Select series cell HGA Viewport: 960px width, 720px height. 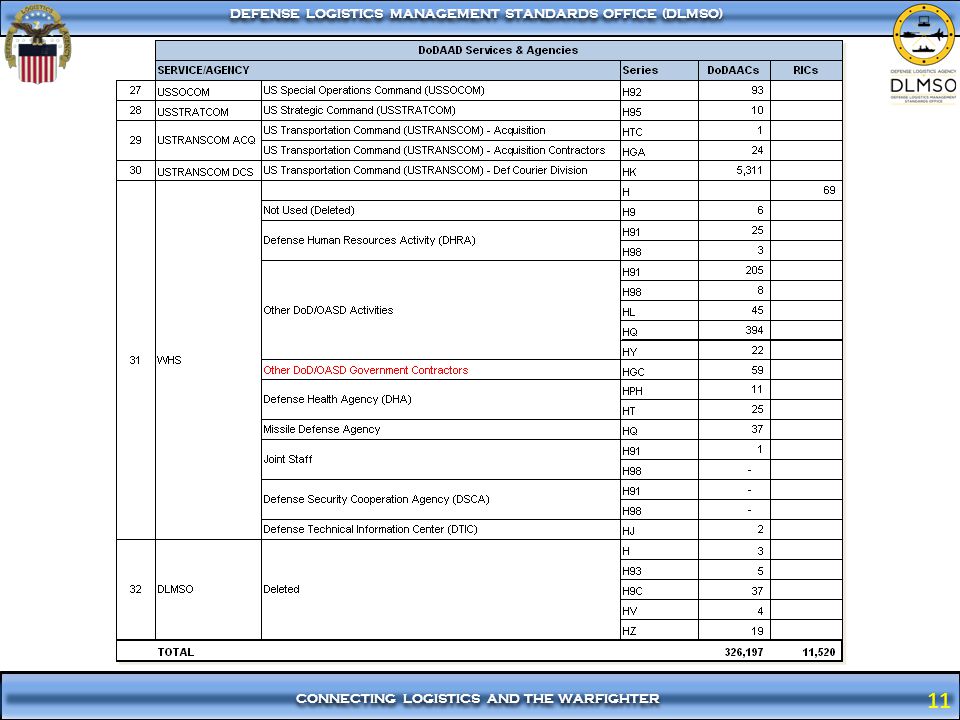pyautogui.click(x=659, y=151)
